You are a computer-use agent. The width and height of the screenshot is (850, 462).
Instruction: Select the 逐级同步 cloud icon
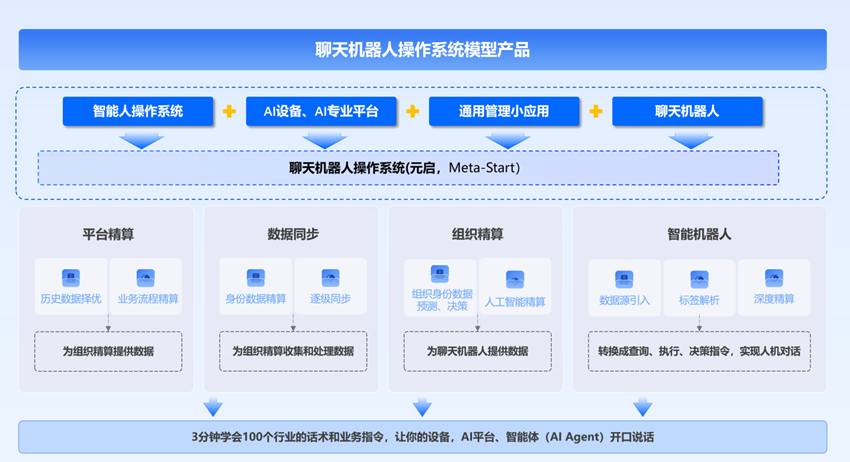tap(331, 278)
